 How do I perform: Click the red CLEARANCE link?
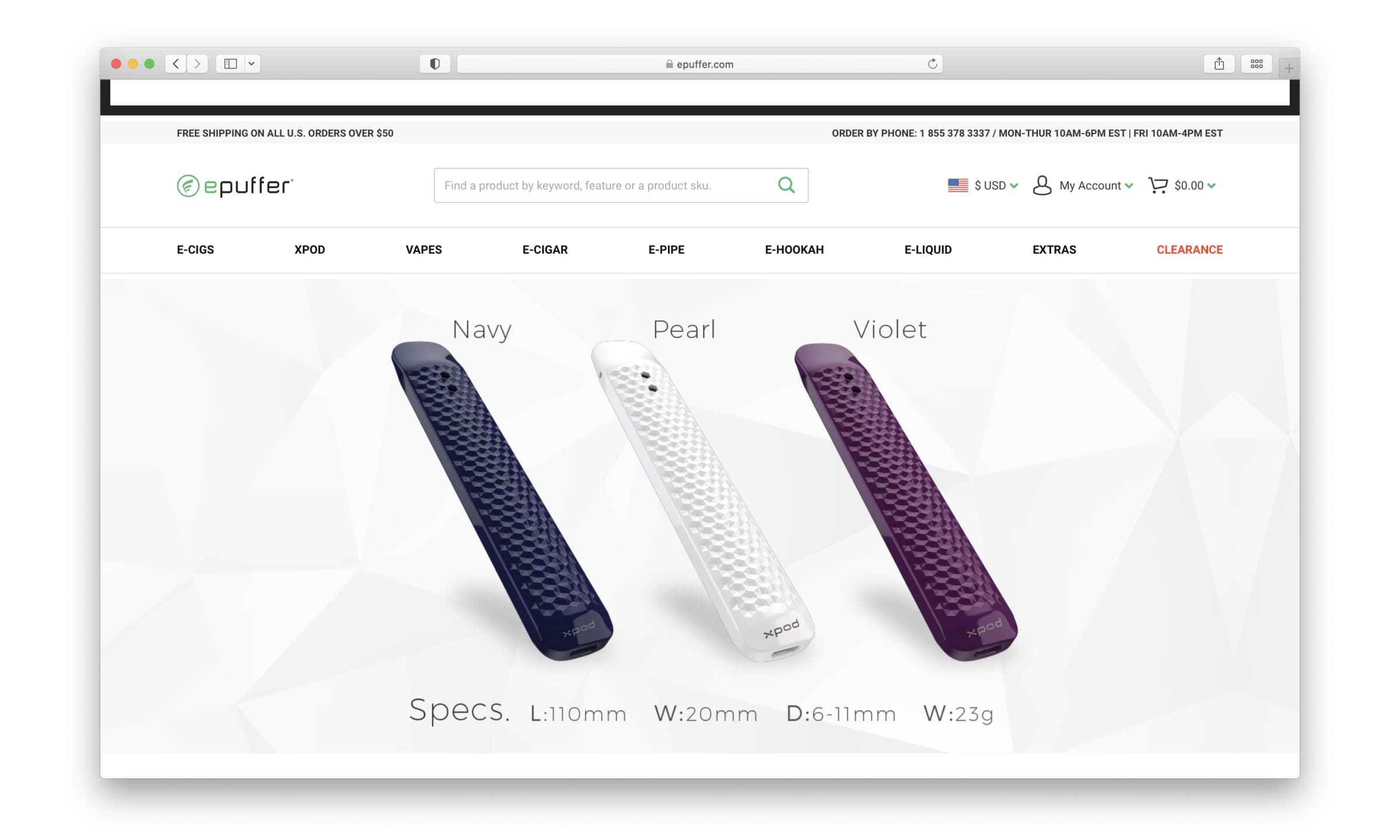[x=1189, y=250]
